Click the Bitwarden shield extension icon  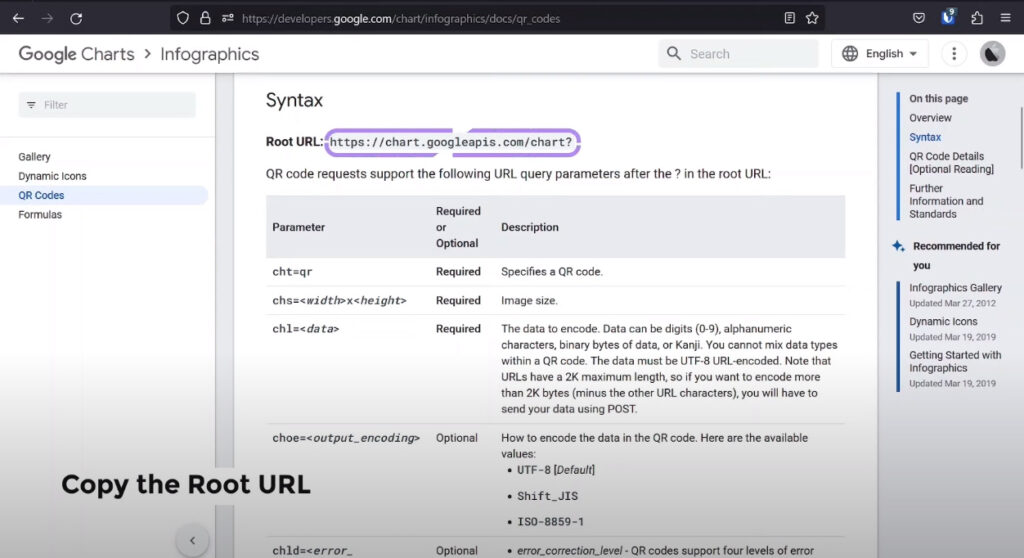click(x=948, y=18)
